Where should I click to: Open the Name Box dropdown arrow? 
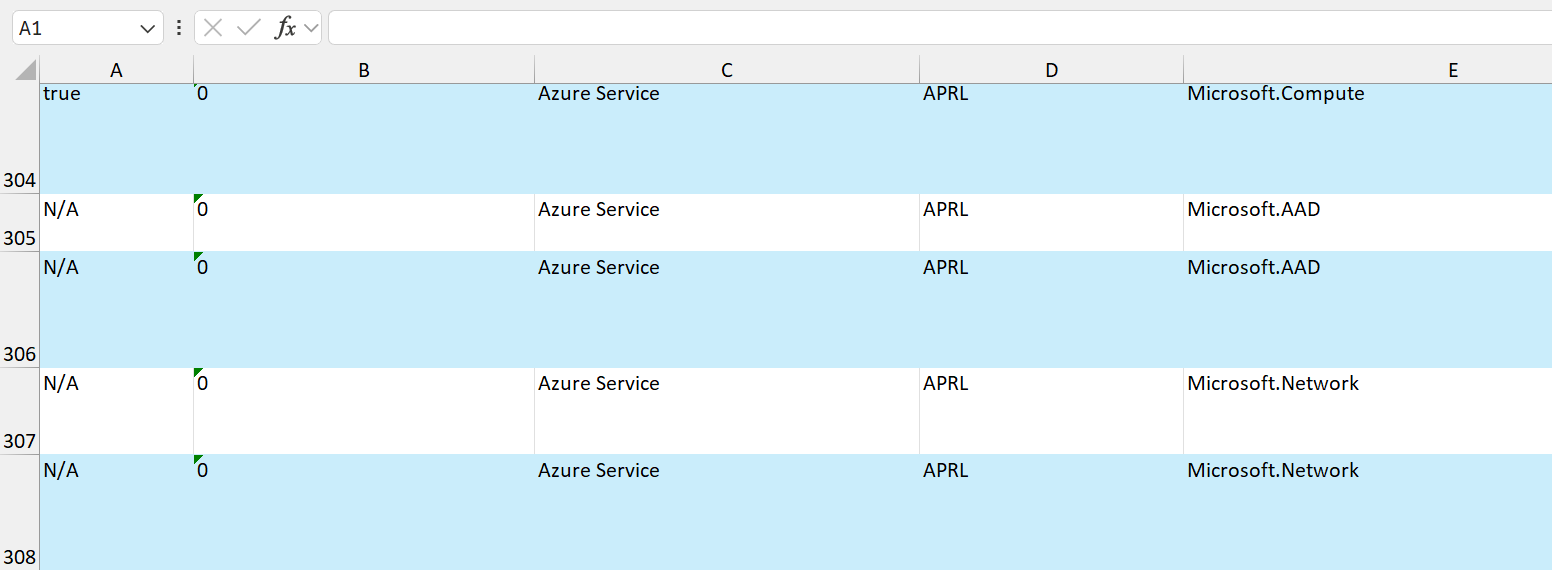coord(148,29)
